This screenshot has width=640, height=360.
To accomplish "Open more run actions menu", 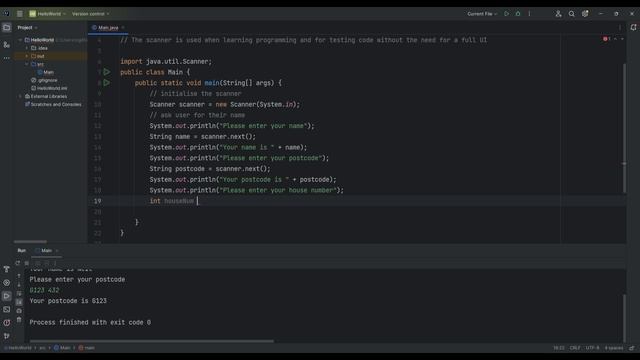I will (x=529, y=13).
